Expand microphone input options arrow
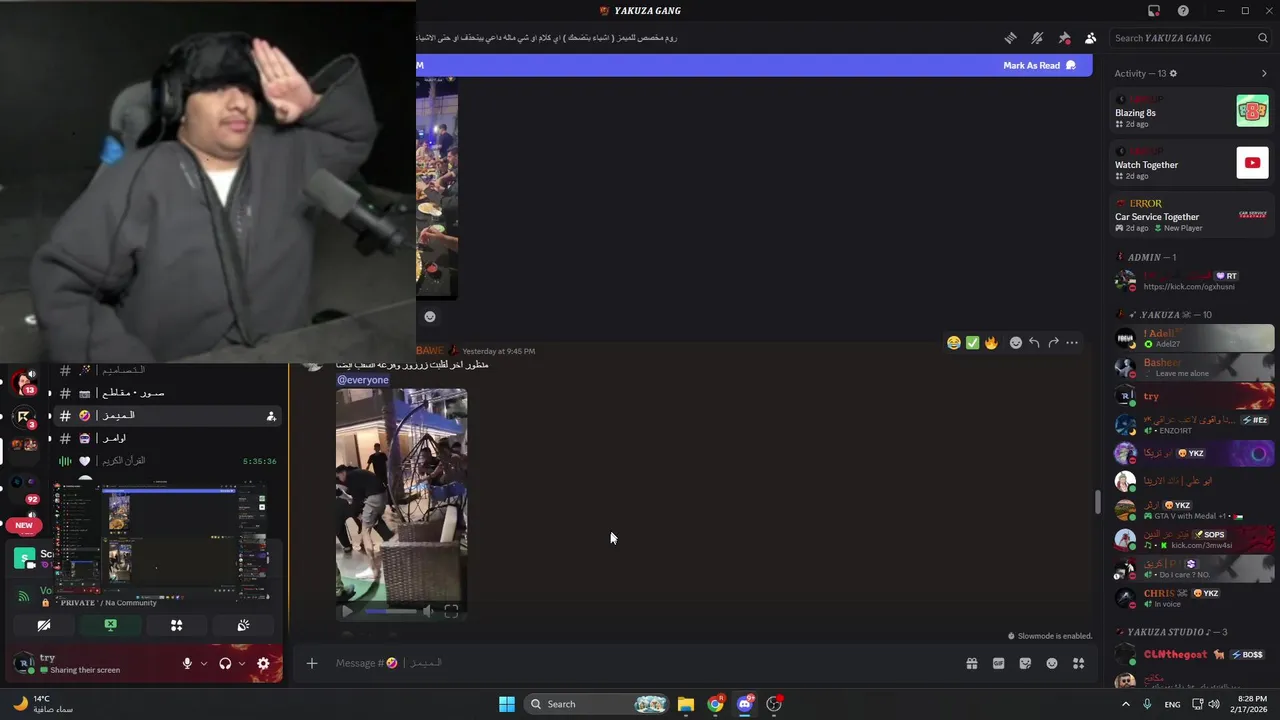Screen dimensions: 1280x720 (x=204, y=663)
